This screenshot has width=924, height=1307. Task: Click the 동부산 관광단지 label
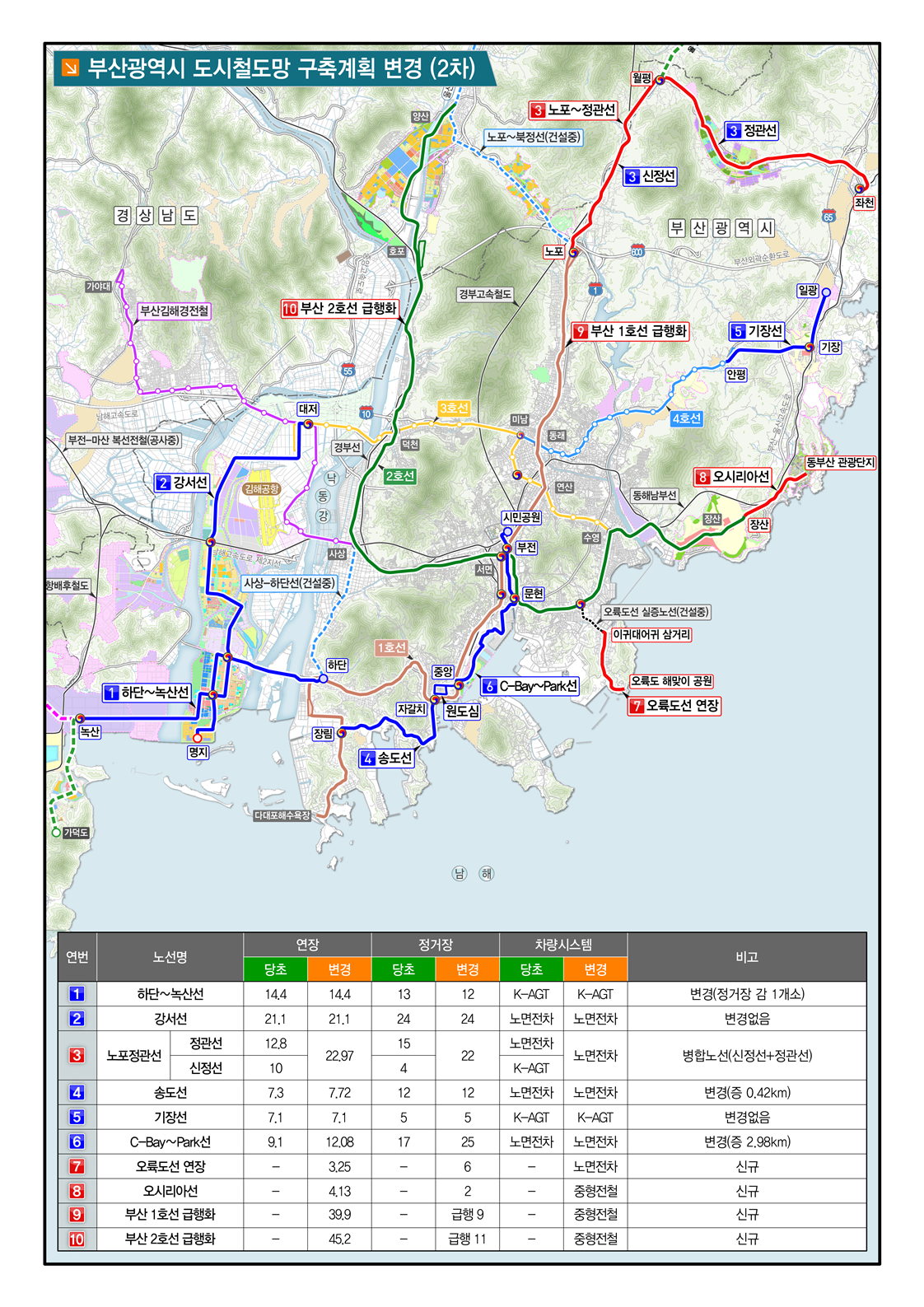click(840, 463)
